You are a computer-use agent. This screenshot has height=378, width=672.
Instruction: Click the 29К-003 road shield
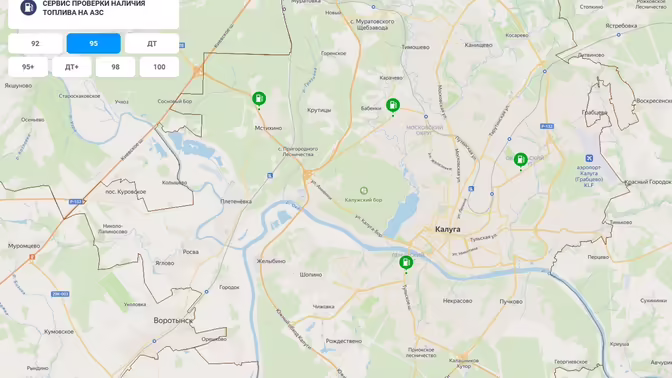point(60,294)
